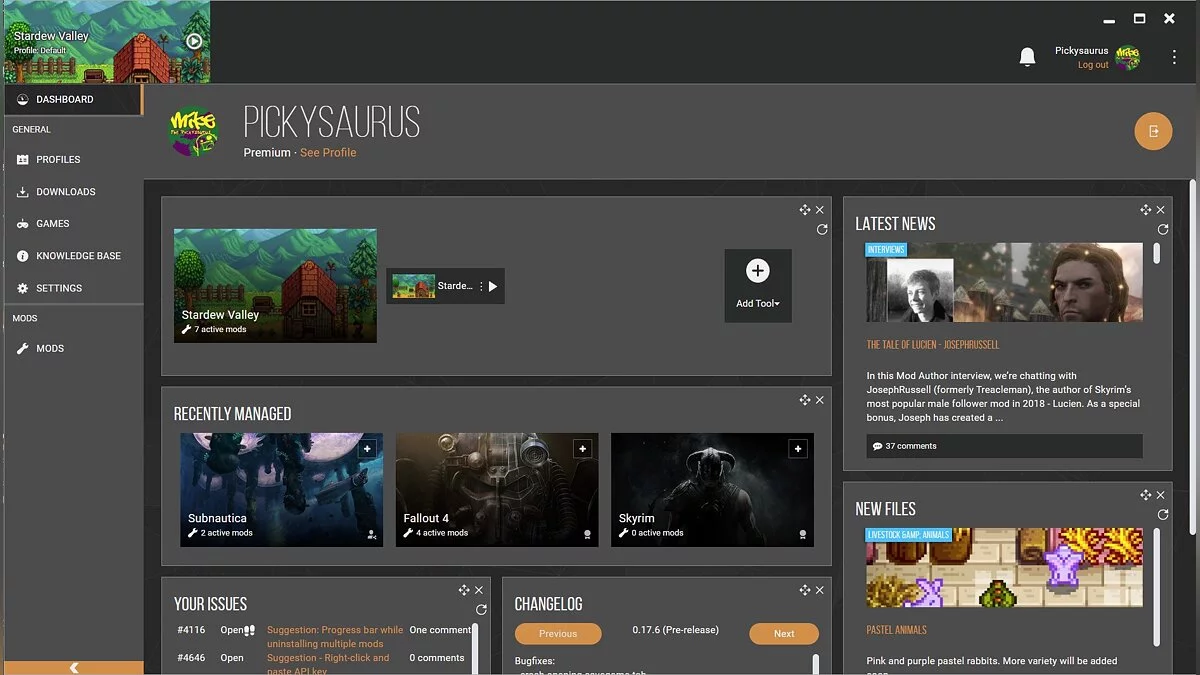Refresh the New Files dashlet
The image size is (1200, 675).
(1163, 514)
